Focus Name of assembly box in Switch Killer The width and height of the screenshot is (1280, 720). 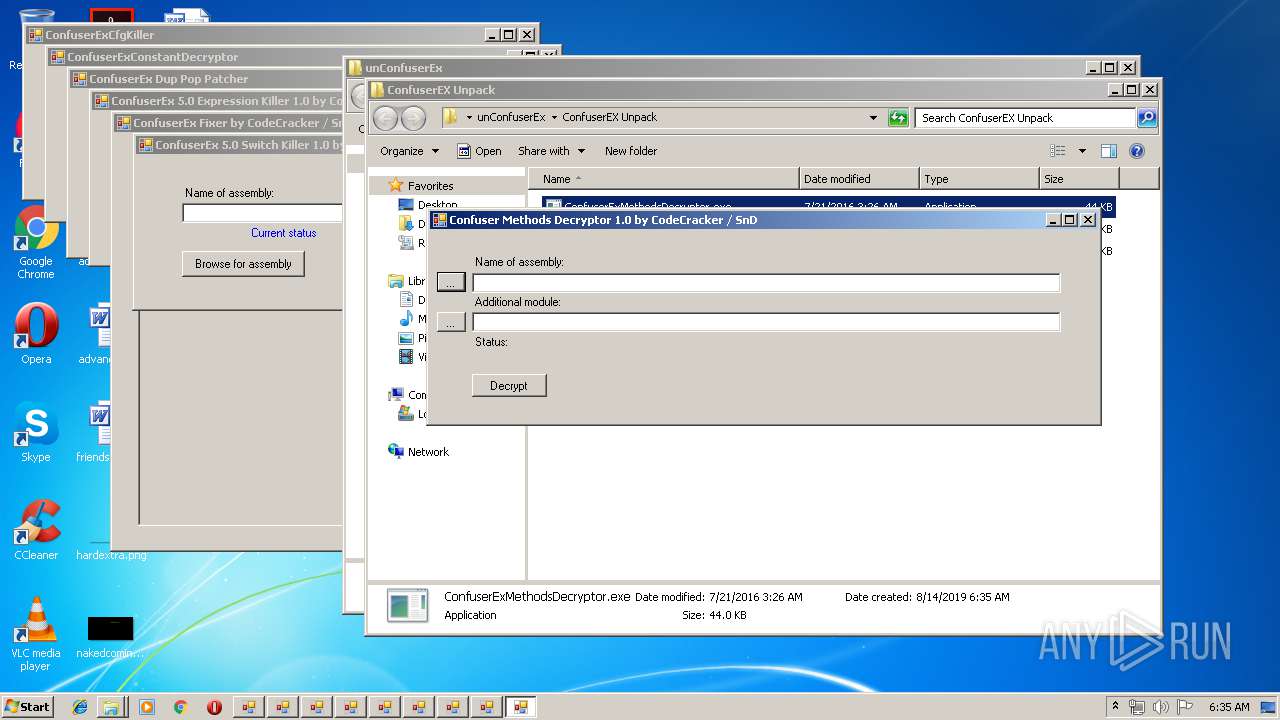point(263,213)
